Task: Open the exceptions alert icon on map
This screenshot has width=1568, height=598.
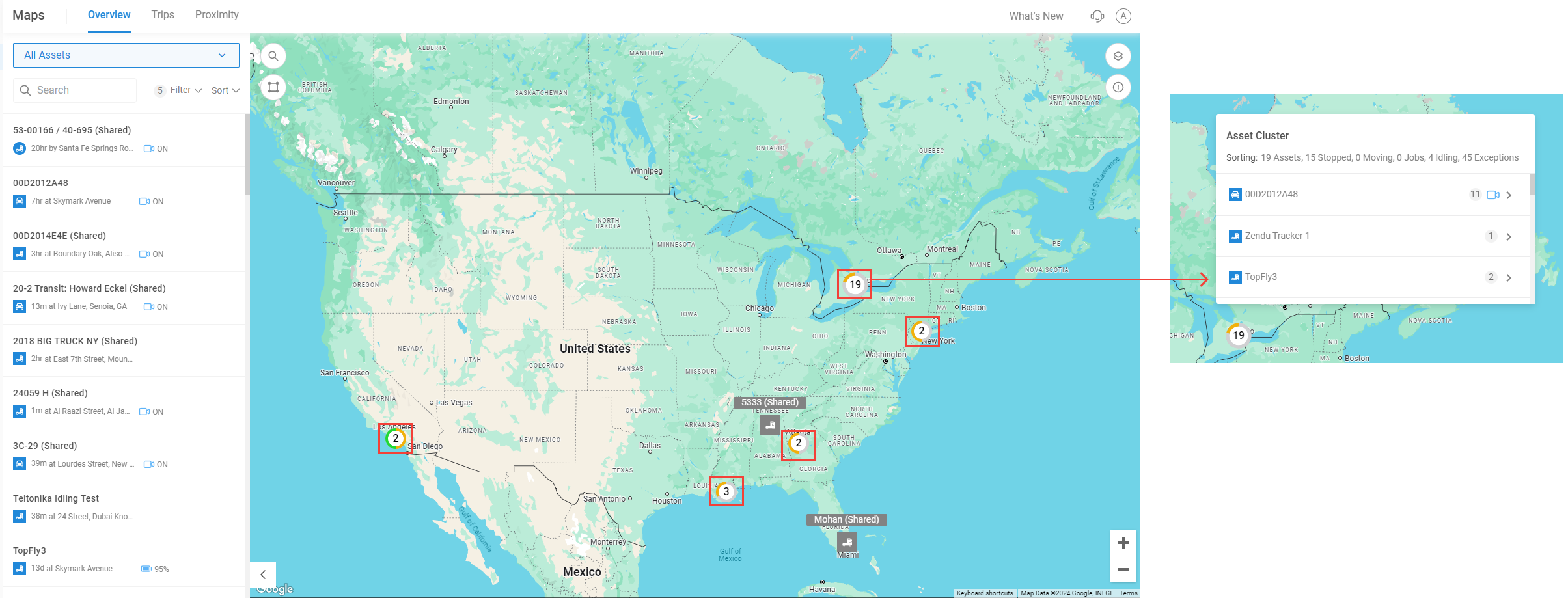Action: tap(1118, 87)
